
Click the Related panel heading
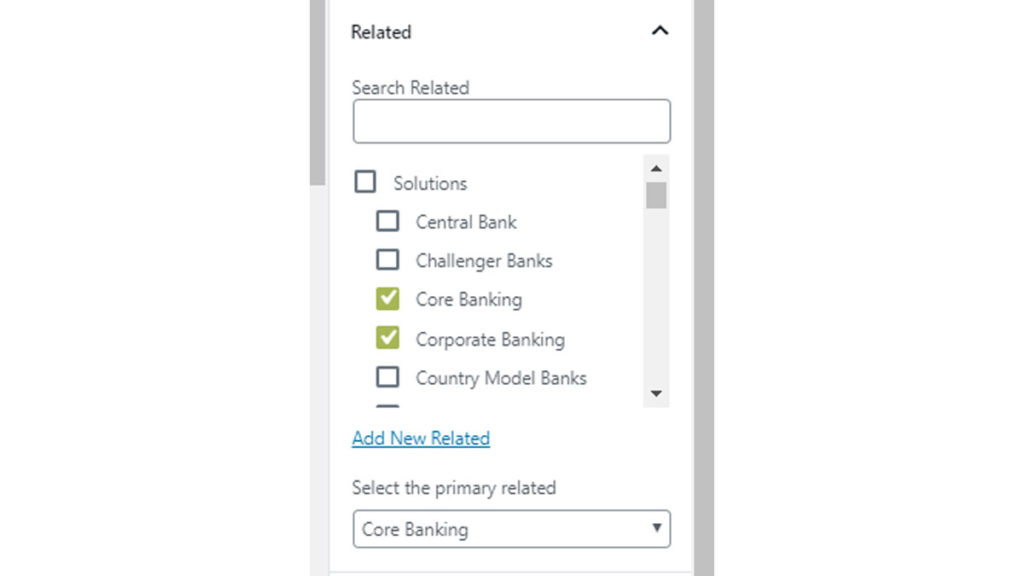pos(381,32)
